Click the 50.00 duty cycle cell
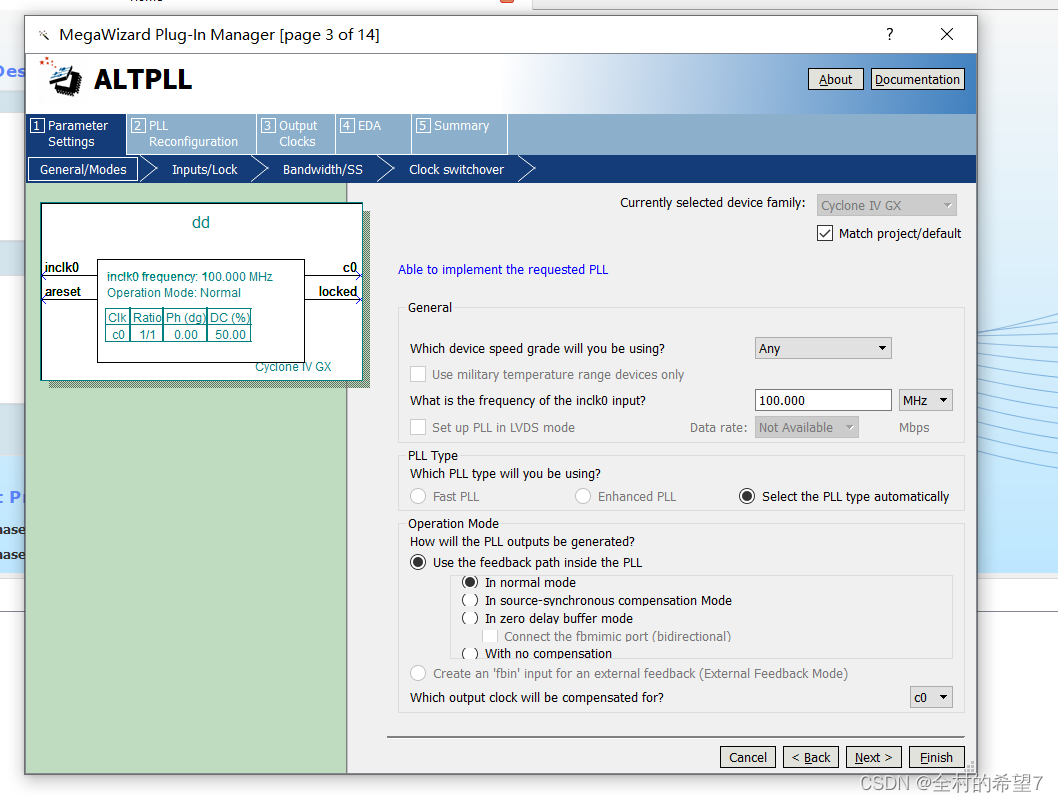The width and height of the screenshot is (1058, 802). point(230,335)
